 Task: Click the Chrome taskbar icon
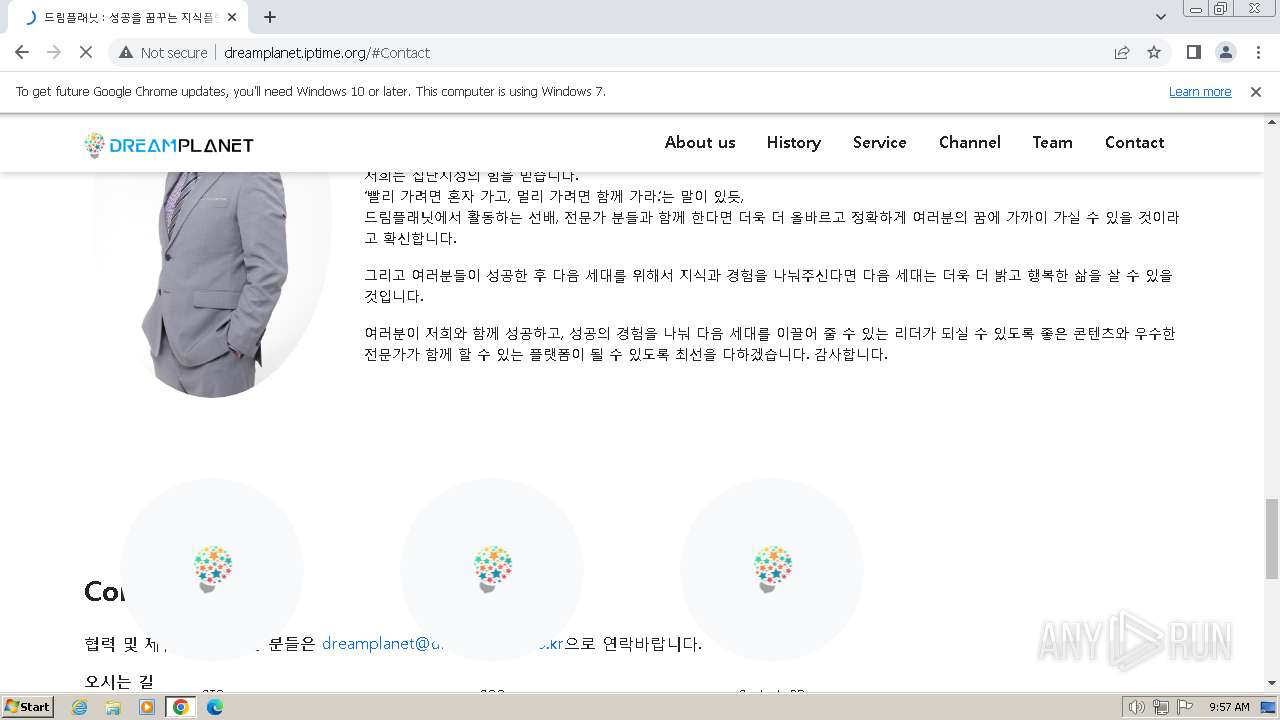pyautogui.click(x=181, y=707)
